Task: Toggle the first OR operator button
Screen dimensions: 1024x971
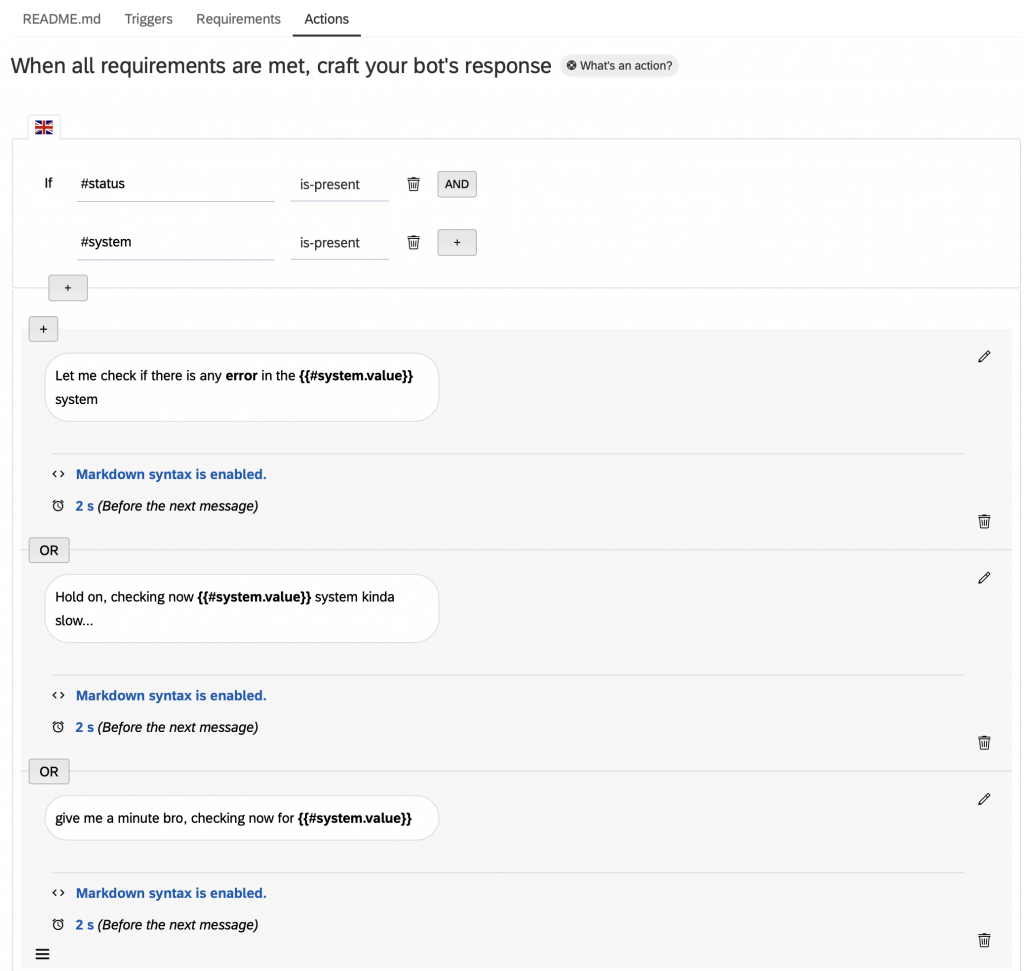Action: (49, 550)
